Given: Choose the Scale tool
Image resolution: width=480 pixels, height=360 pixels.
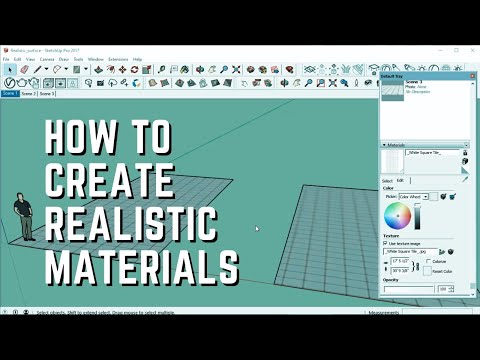Looking at the screenshot, I should pos(146,70).
